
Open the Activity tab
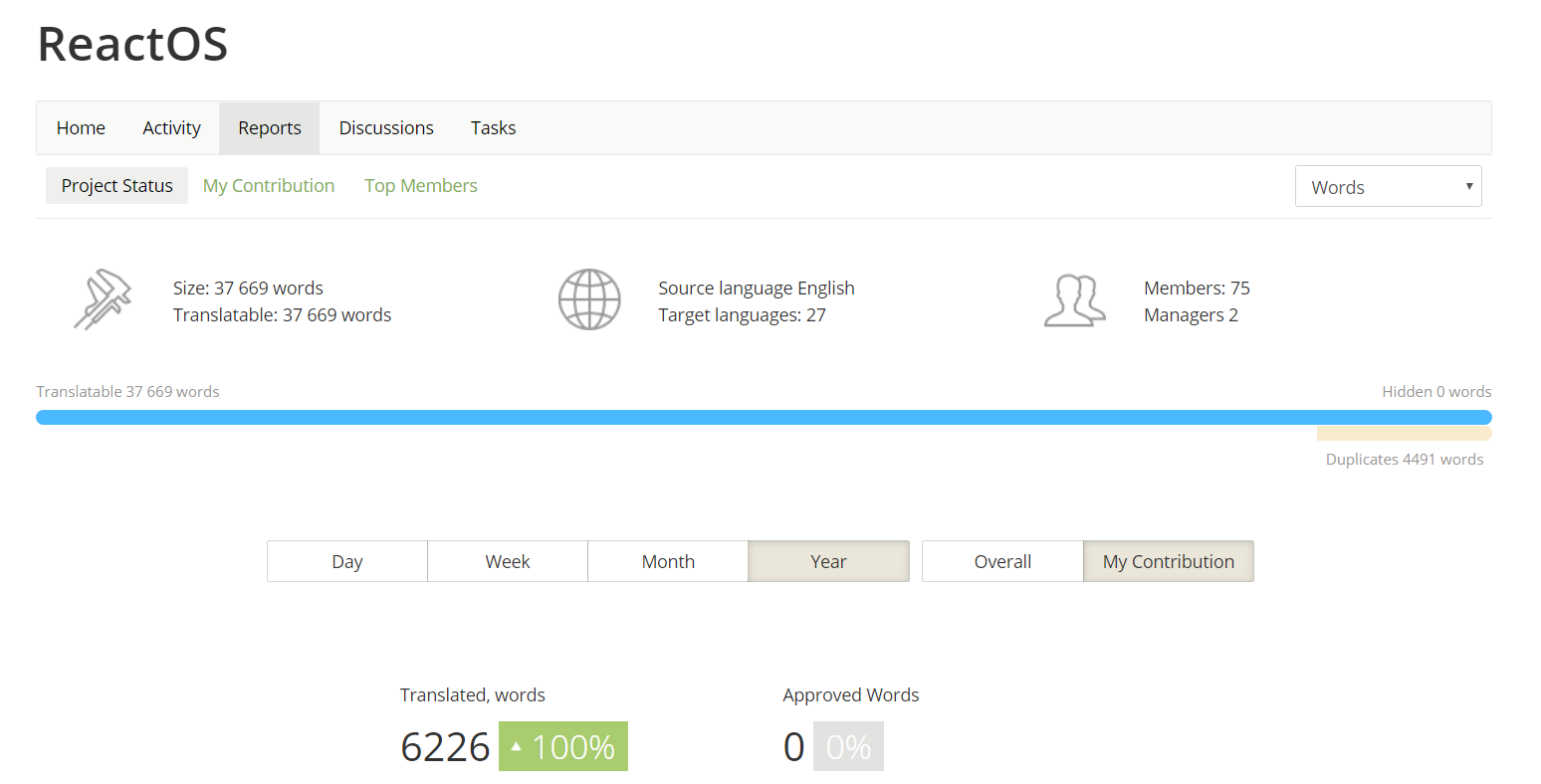pos(171,127)
